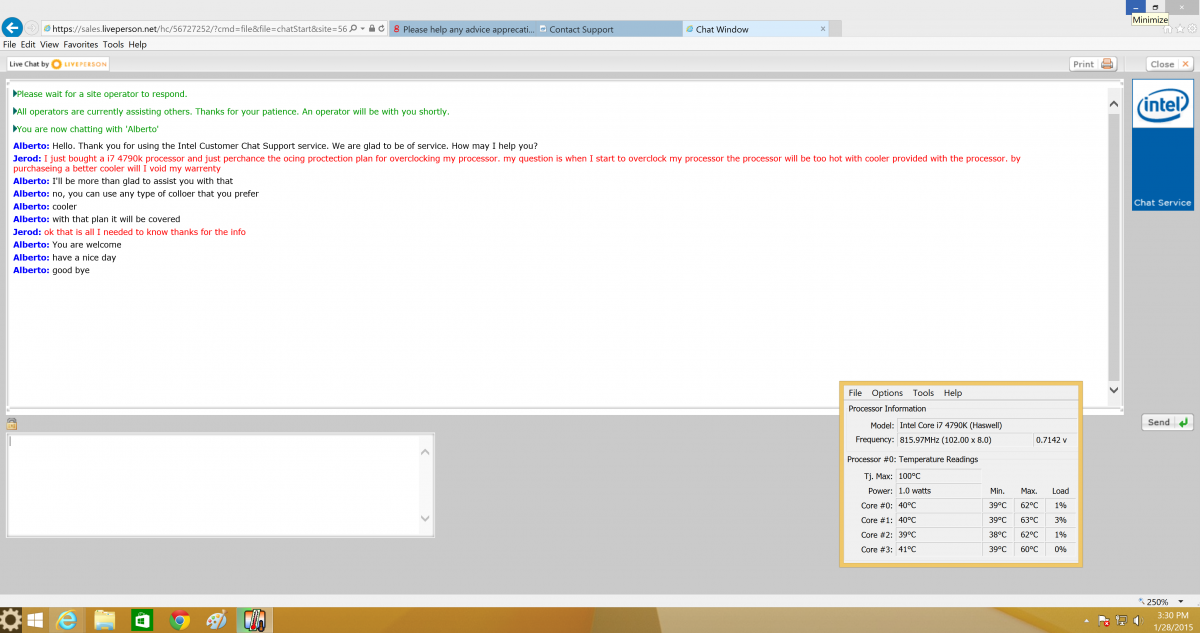Print the chat transcript
This screenshot has width=1200, height=633.
pyautogui.click(x=1093, y=64)
